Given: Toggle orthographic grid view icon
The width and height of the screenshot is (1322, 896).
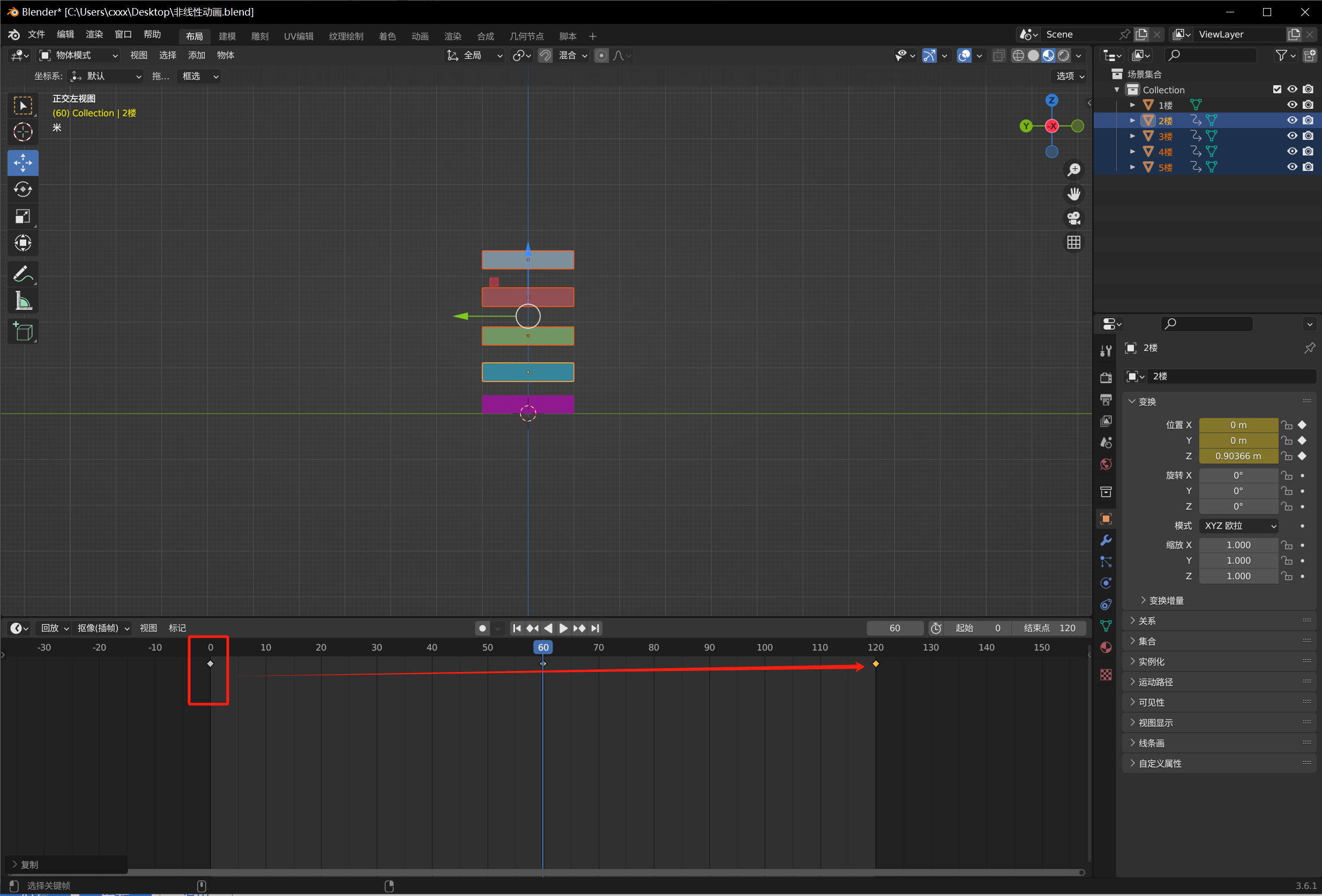Looking at the screenshot, I should pos(1073,243).
